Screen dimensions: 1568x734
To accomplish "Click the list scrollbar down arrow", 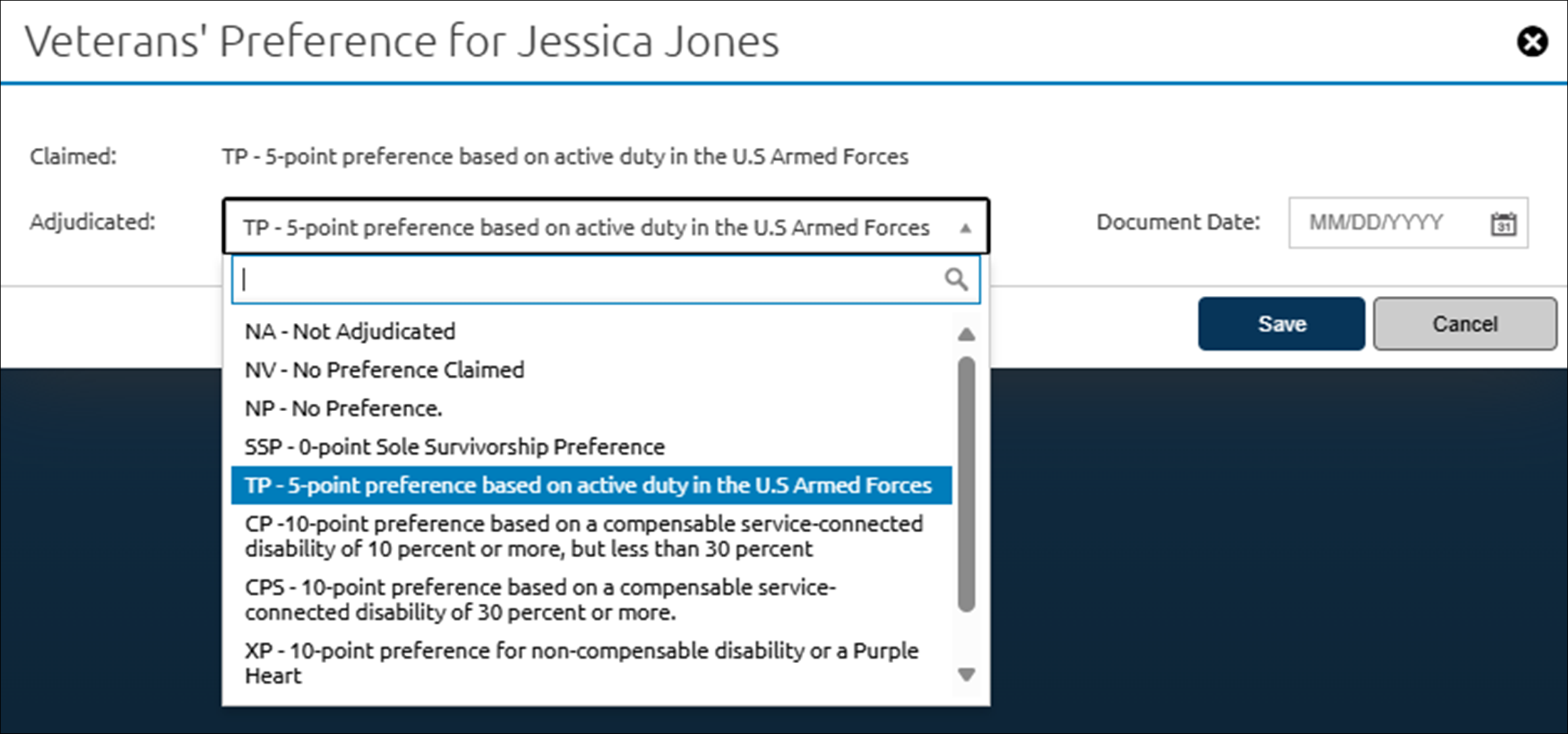I will coord(967,674).
